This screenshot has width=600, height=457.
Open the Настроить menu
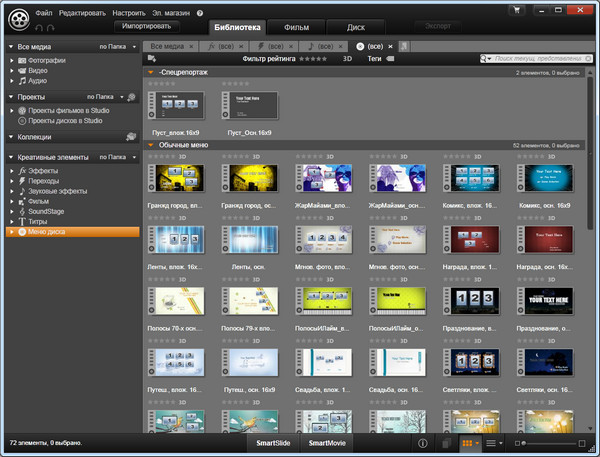pos(130,11)
